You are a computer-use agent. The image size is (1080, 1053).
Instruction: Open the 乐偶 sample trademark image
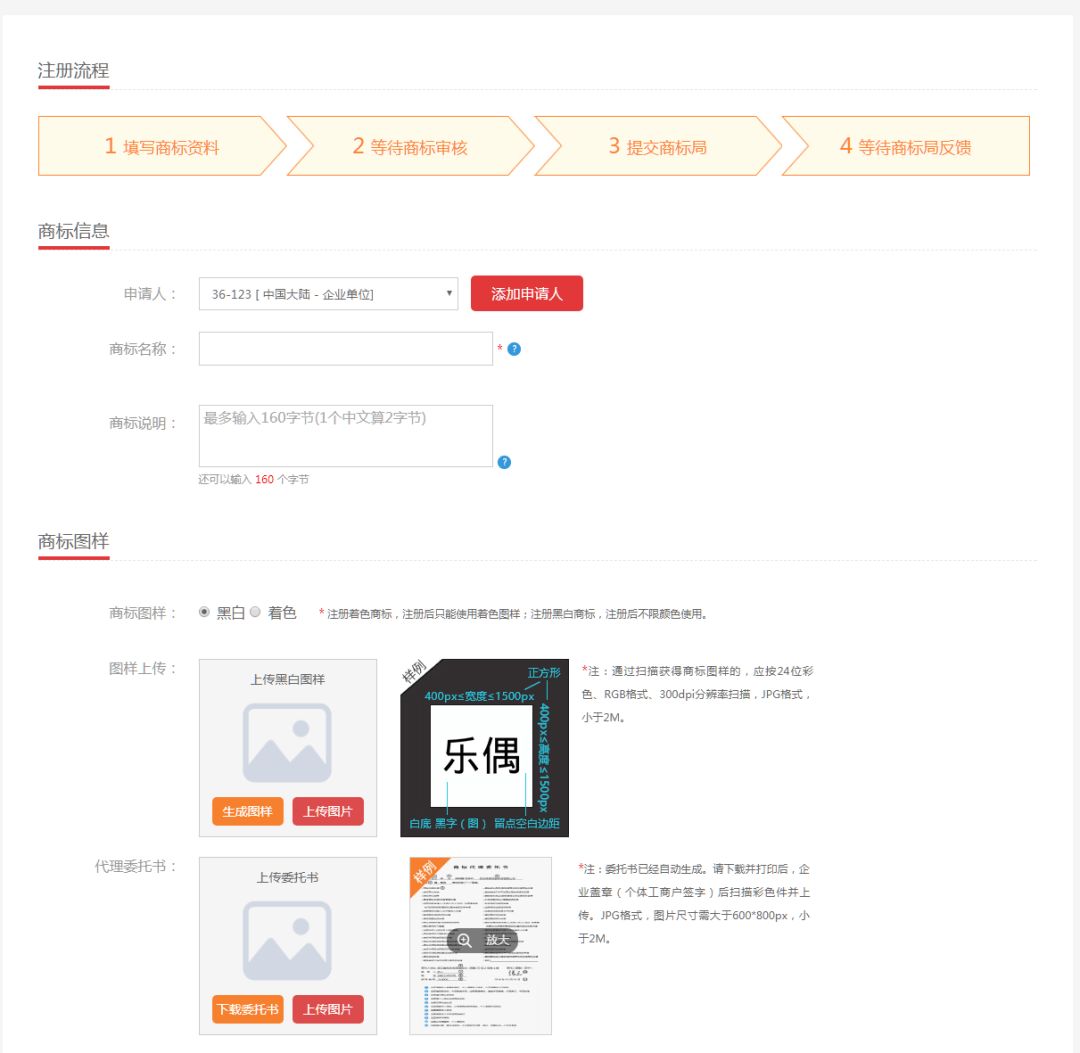point(484,748)
